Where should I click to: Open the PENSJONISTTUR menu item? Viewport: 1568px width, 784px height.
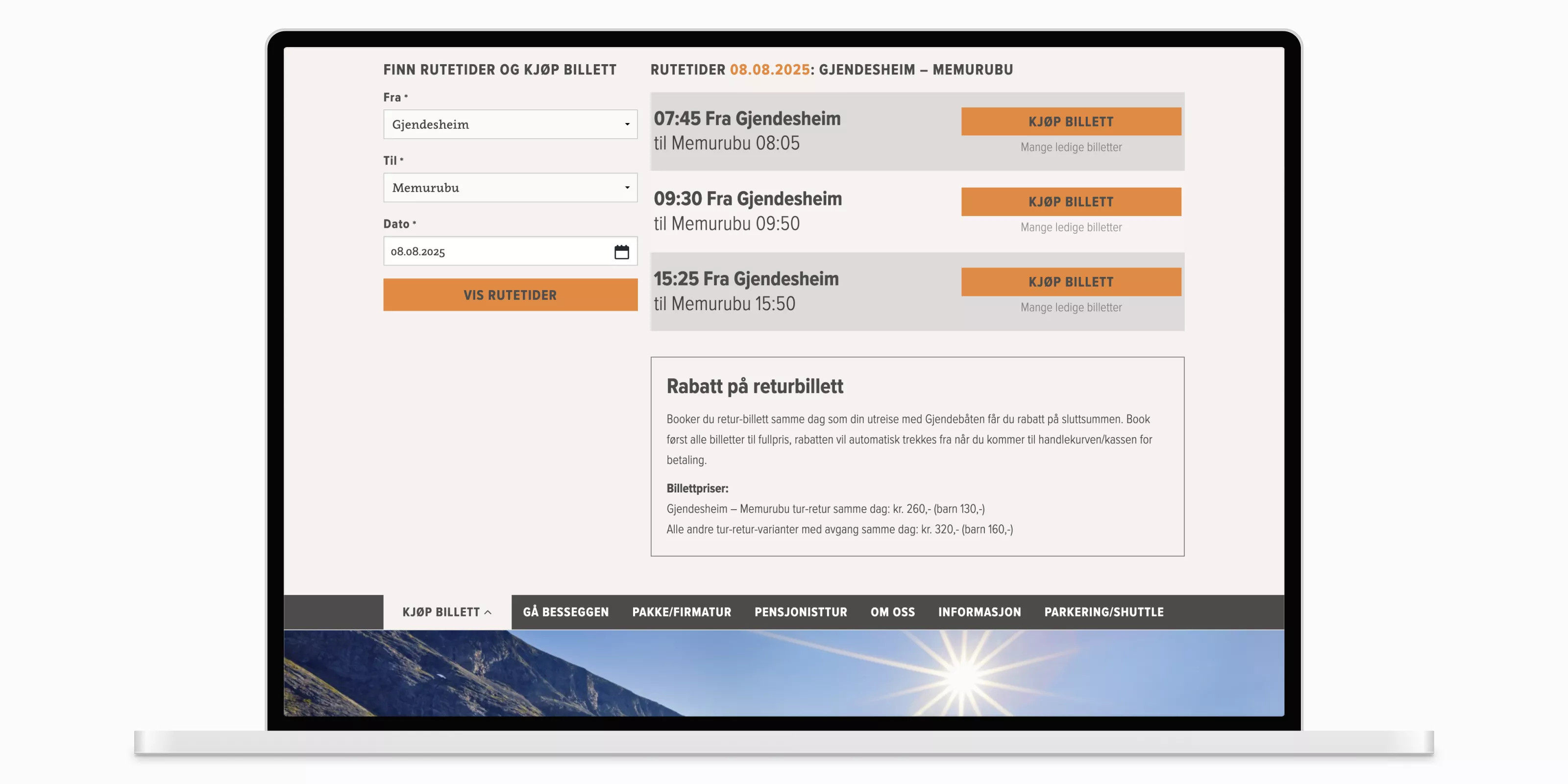pos(801,612)
